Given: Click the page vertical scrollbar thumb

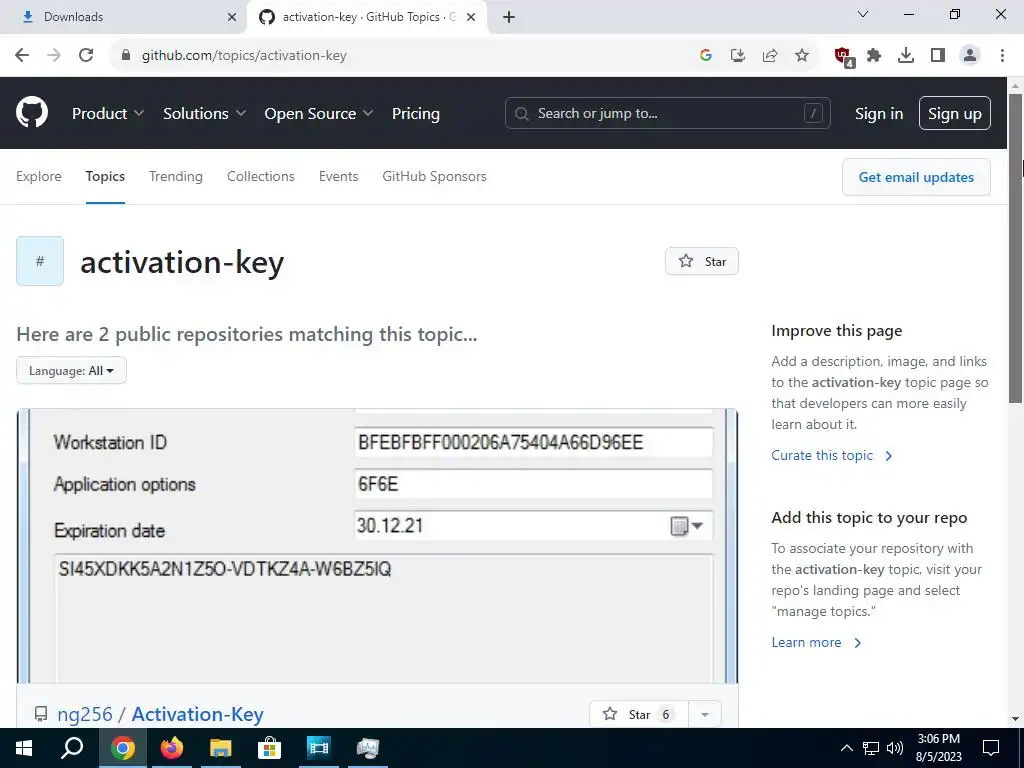Looking at the screenshot, I should pyautogui.click(x=1016, y=248).
